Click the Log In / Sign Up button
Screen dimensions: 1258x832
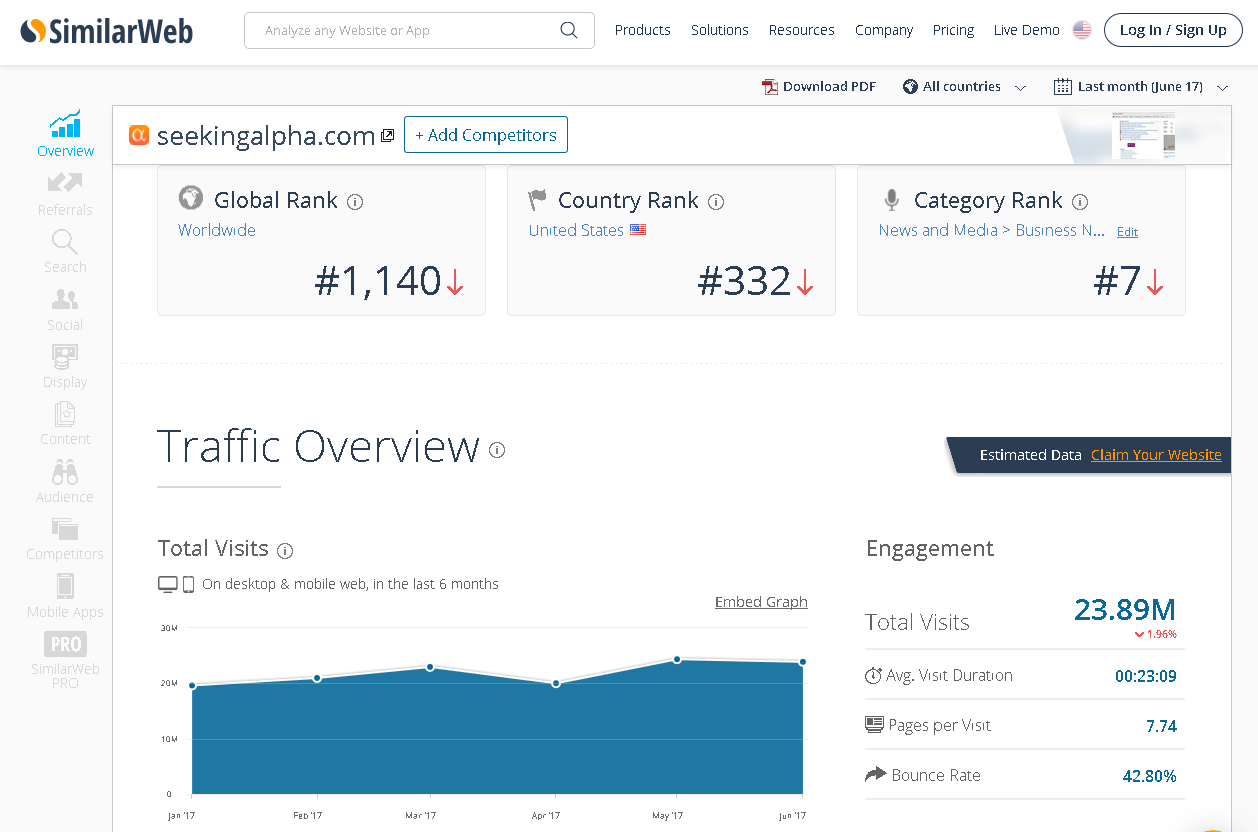click(x=1172, y=30)
